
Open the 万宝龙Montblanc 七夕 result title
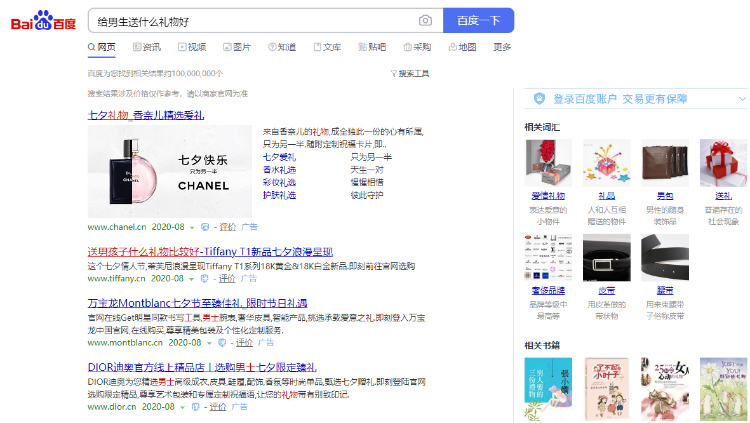click(197, 303)
